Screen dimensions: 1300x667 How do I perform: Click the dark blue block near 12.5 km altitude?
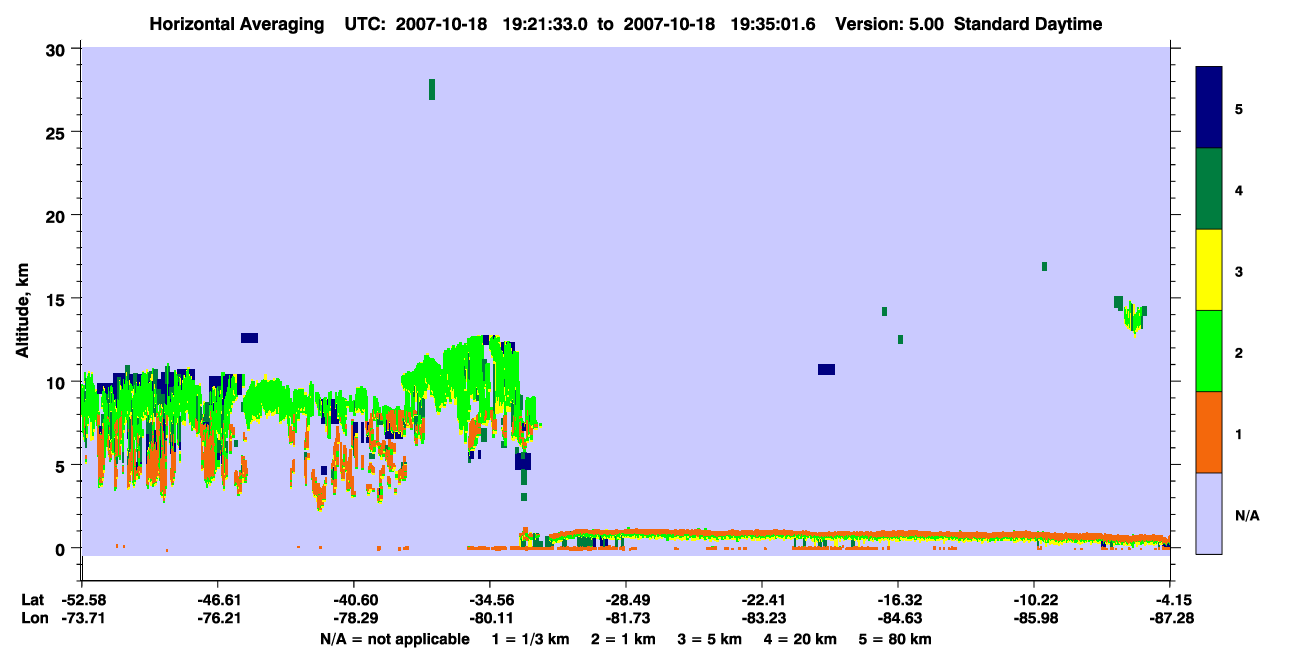click(249, 338)
